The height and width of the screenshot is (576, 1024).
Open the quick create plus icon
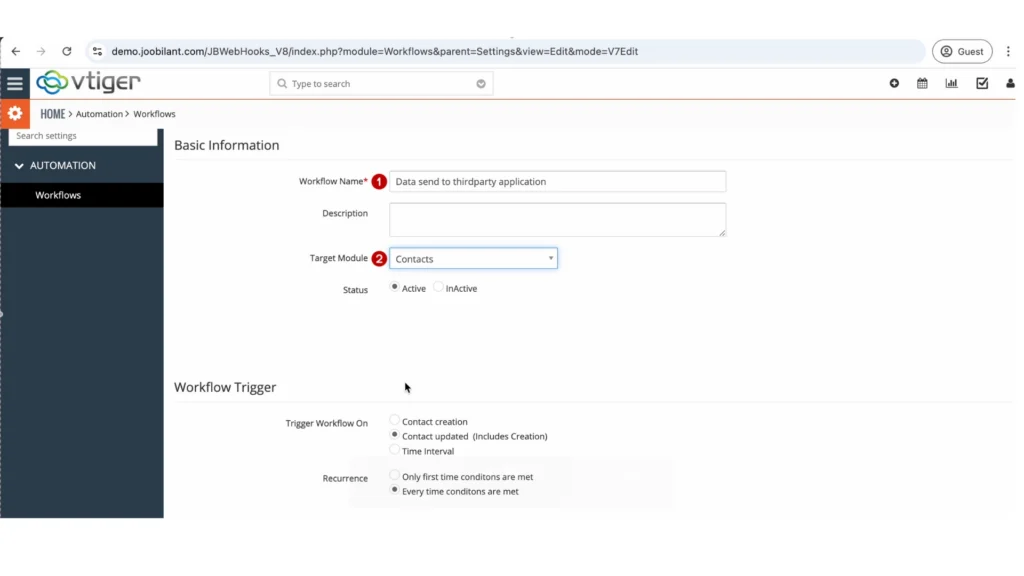893,84
